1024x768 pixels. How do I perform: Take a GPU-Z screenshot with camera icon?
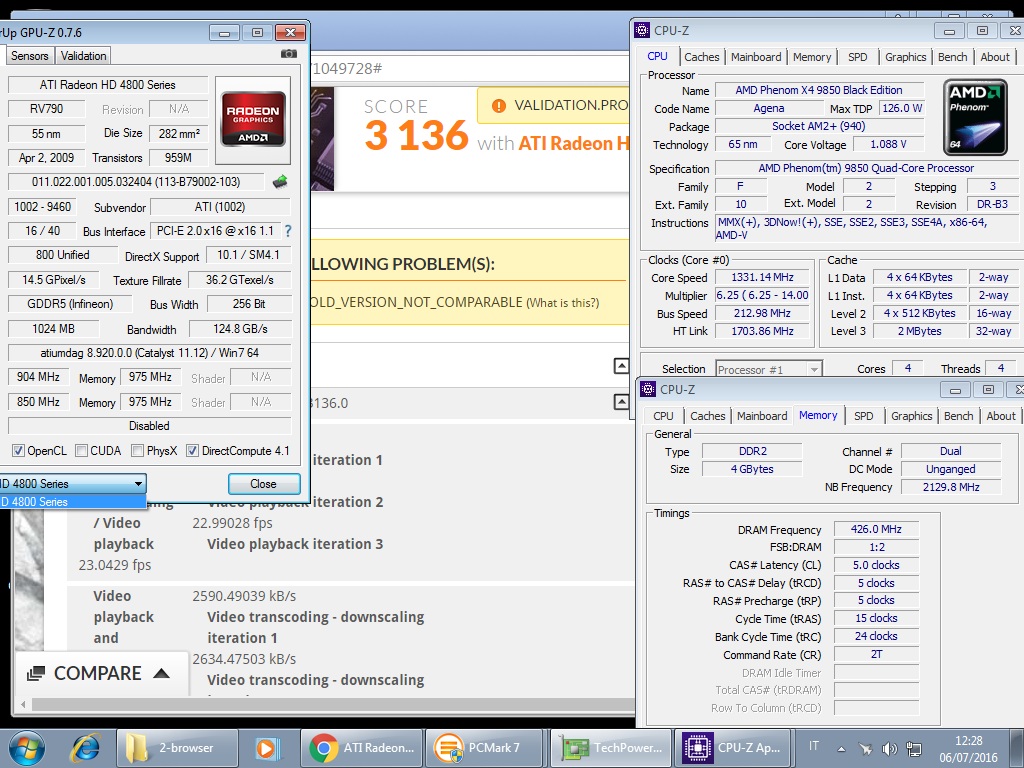click(x=289, y=54)
